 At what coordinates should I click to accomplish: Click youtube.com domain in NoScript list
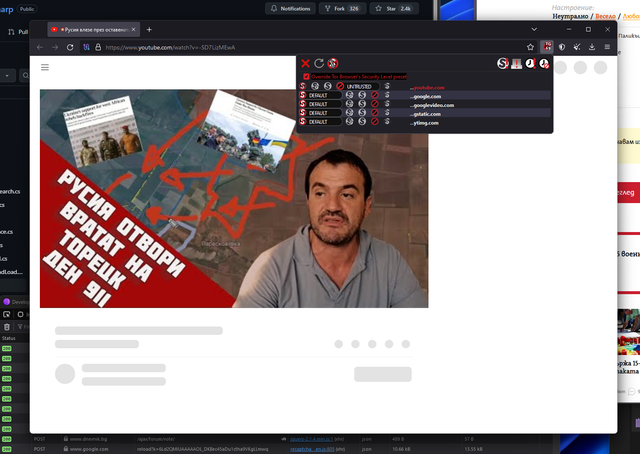(x=427, y=87)
